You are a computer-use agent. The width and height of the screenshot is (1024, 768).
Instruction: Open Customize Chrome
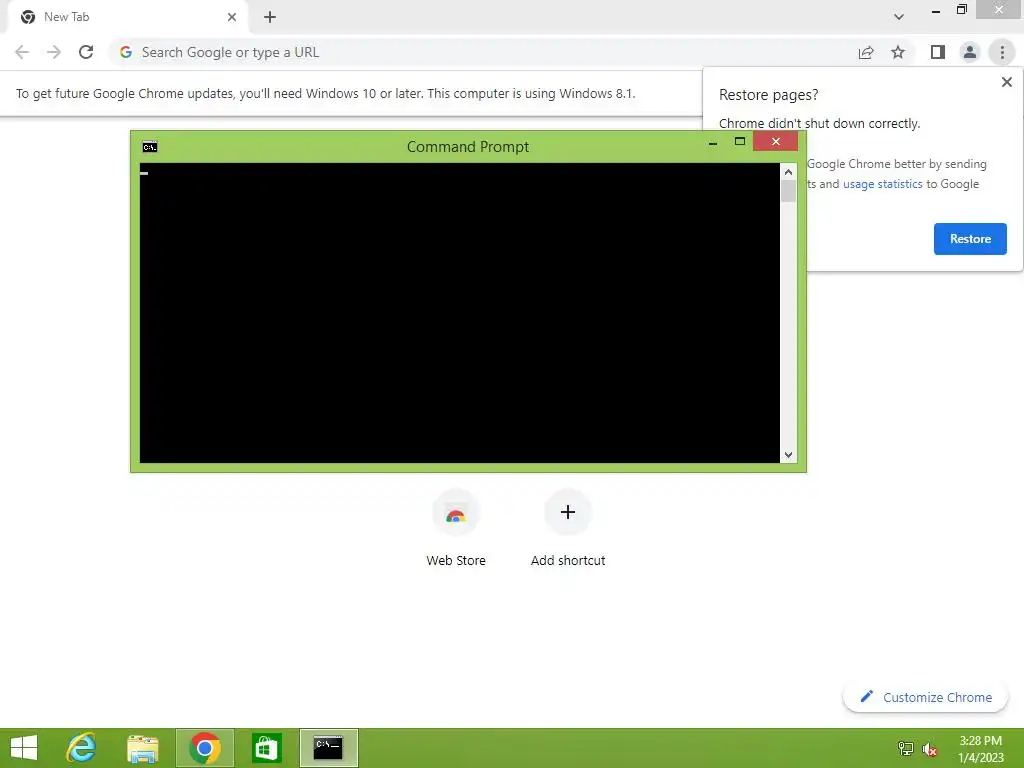(x=925, y=697)
